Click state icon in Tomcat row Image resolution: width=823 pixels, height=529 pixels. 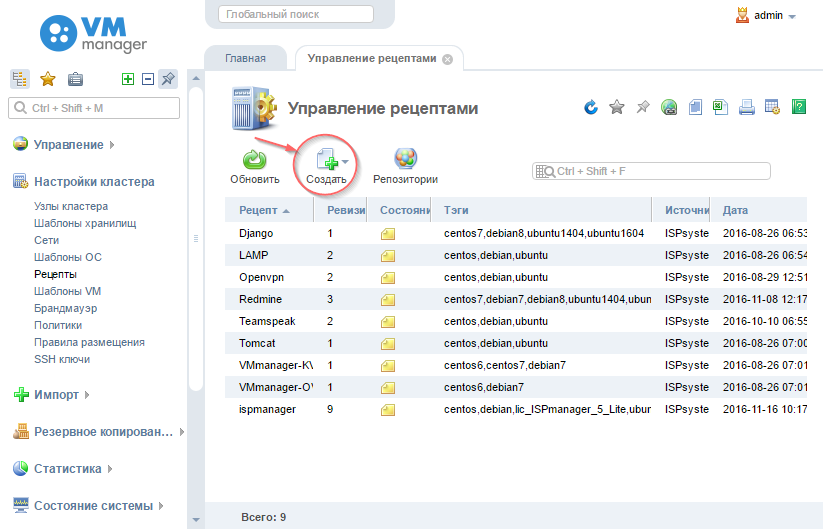388,344
